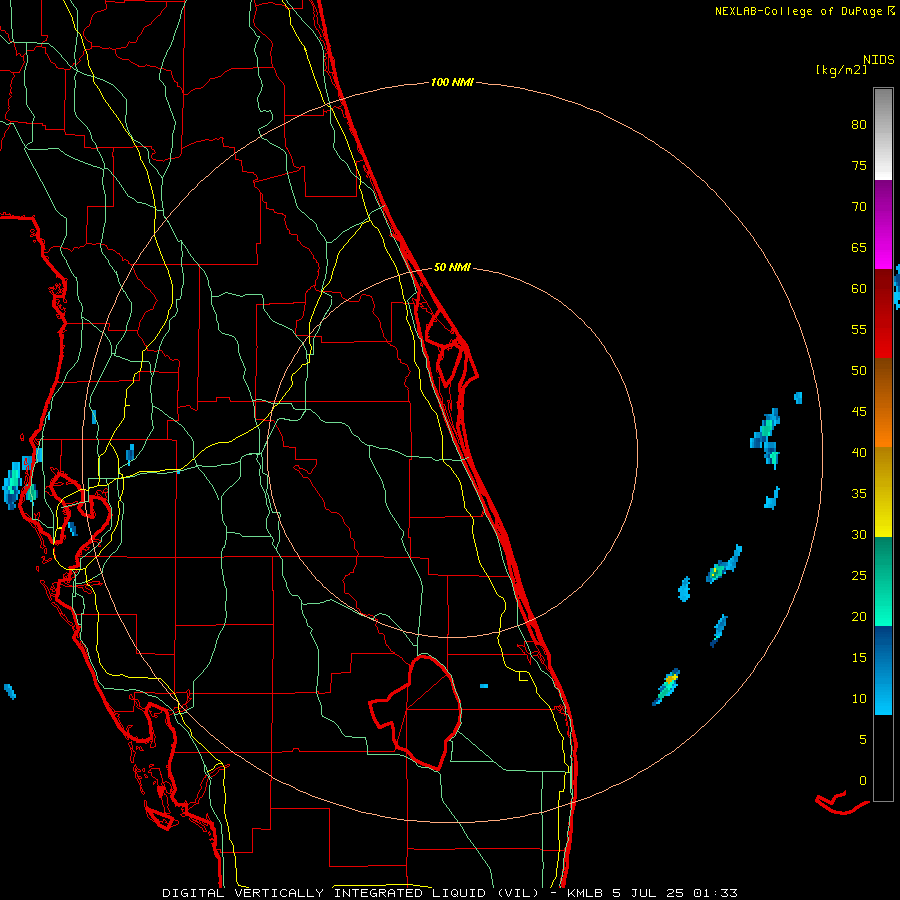
Task: Click the scale value 45
Action: pyautogui.click(x=859, y=412)
